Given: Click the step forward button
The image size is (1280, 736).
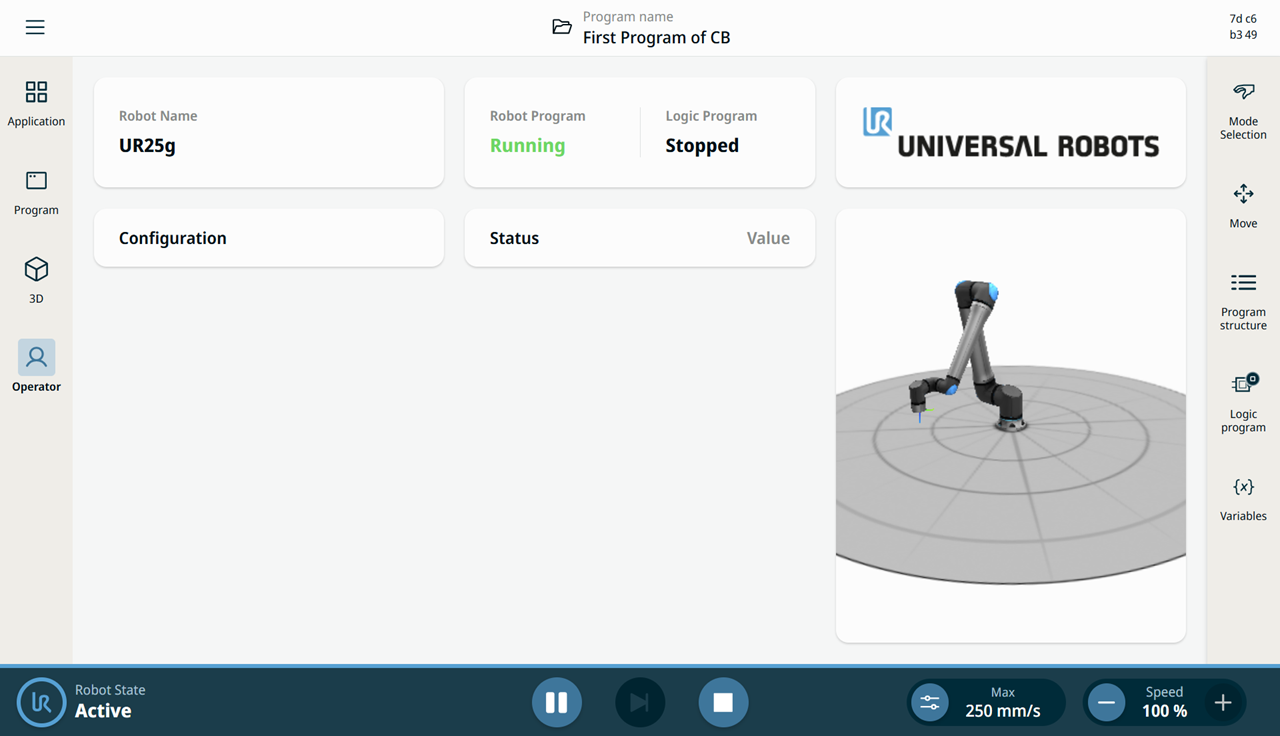Looking at the screenshot, I should click(x=640, y=702).
